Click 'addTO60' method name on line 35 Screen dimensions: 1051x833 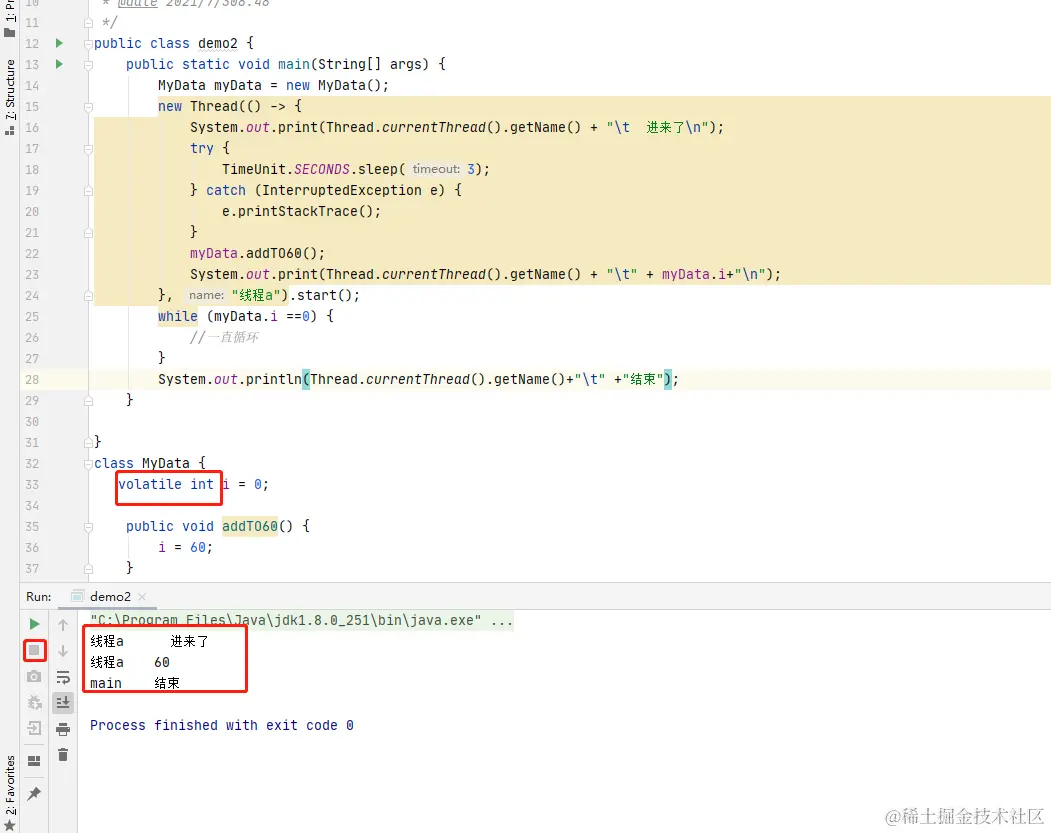click(249, 526)
